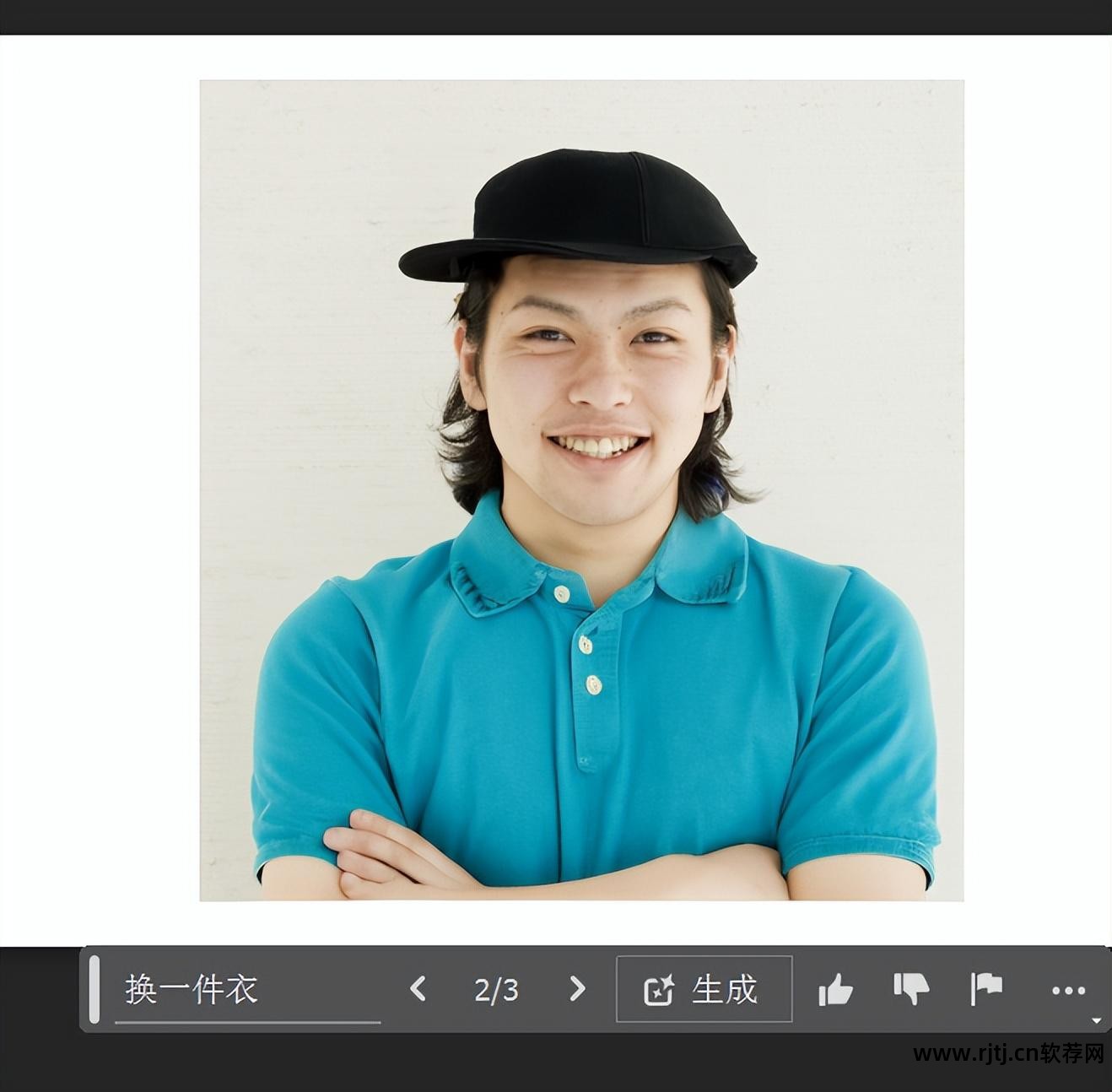Click the dark title bar at the top
The image size is (1112, 1092).
pyautogui.click(x=556, y=17)
